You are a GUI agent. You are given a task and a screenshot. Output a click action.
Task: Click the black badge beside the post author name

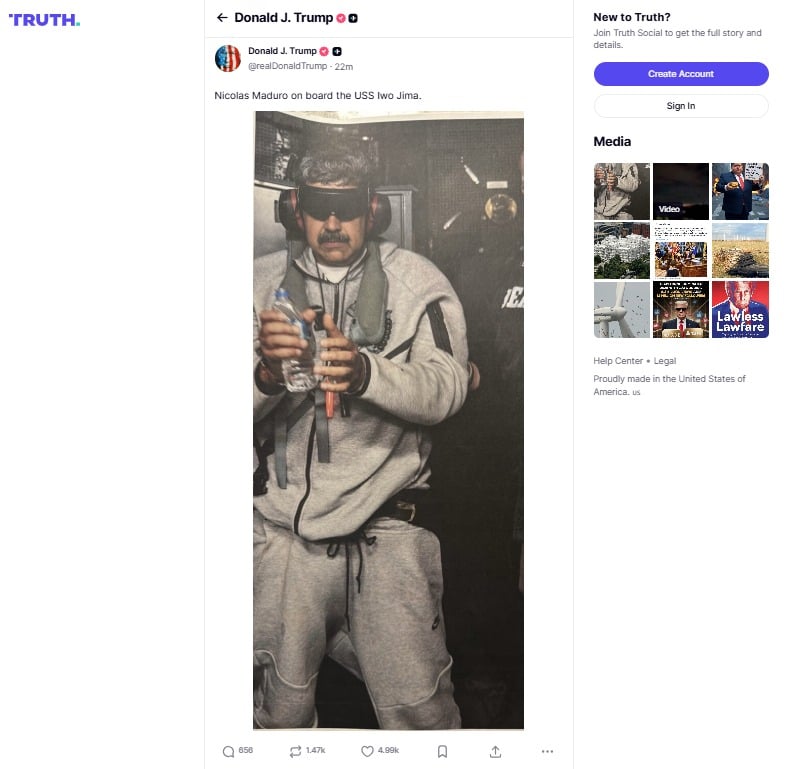(x=338, y=51)
